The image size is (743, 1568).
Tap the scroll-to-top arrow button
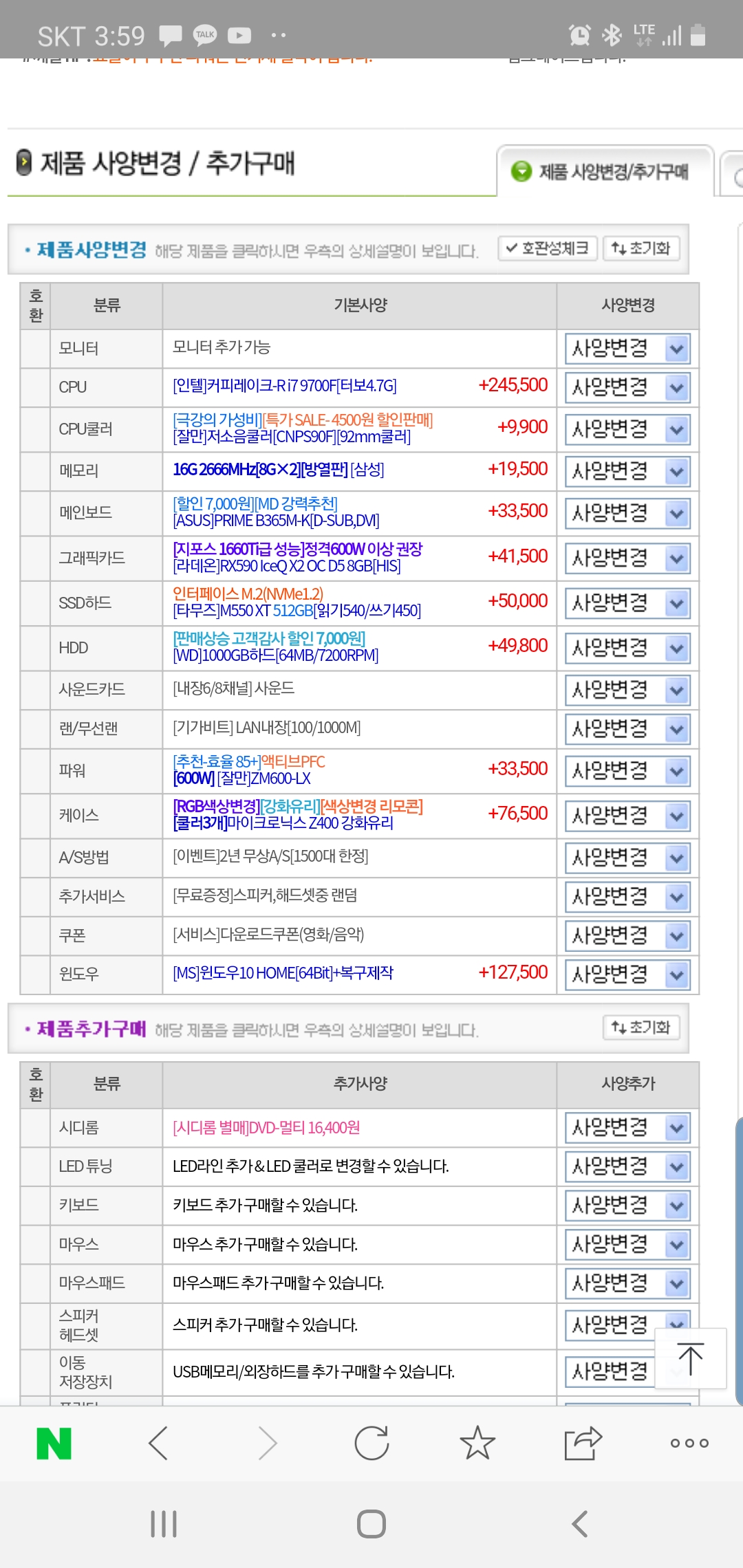[x=691, y=1359]
